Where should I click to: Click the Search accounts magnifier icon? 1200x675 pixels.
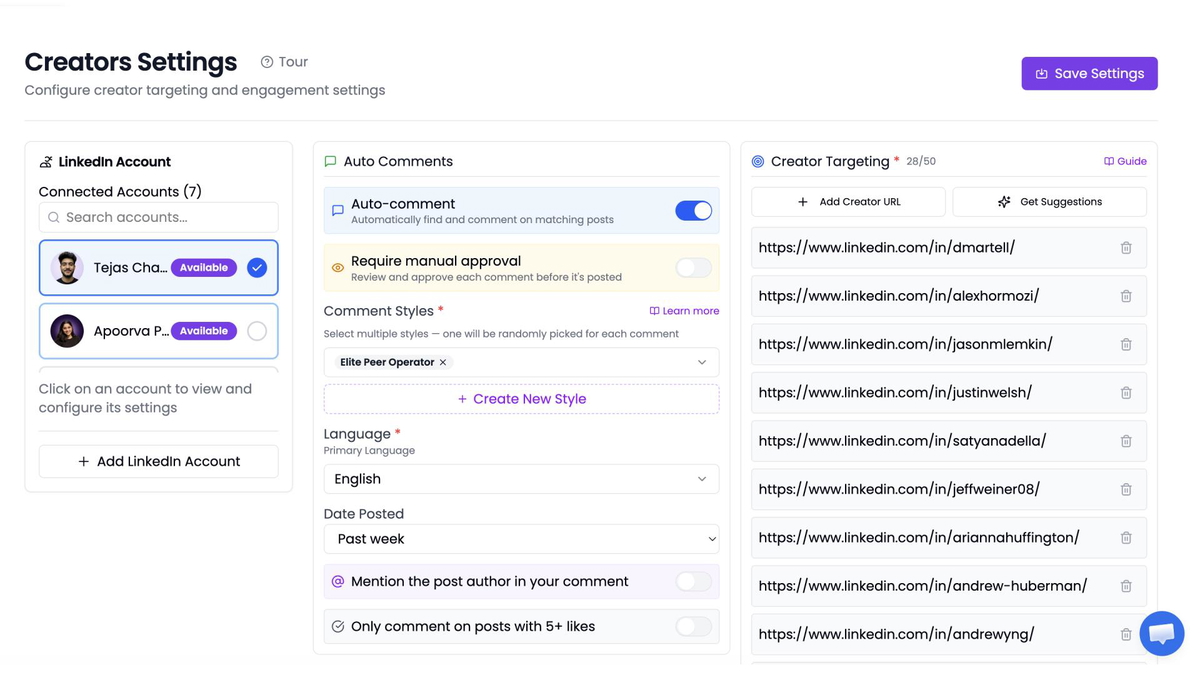(x=54, y=217)
